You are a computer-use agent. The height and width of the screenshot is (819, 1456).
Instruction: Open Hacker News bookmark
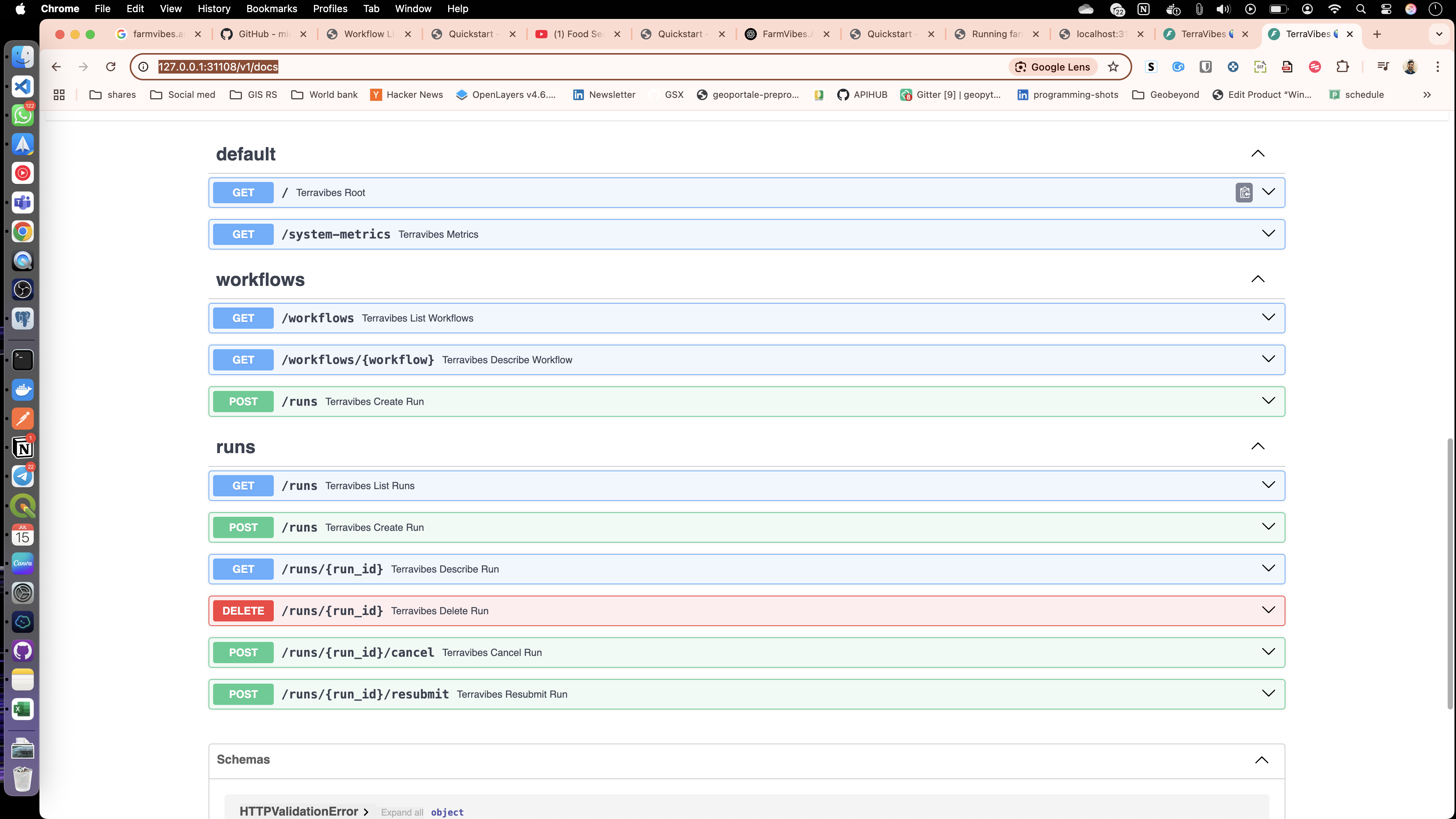tap(406, 94)
